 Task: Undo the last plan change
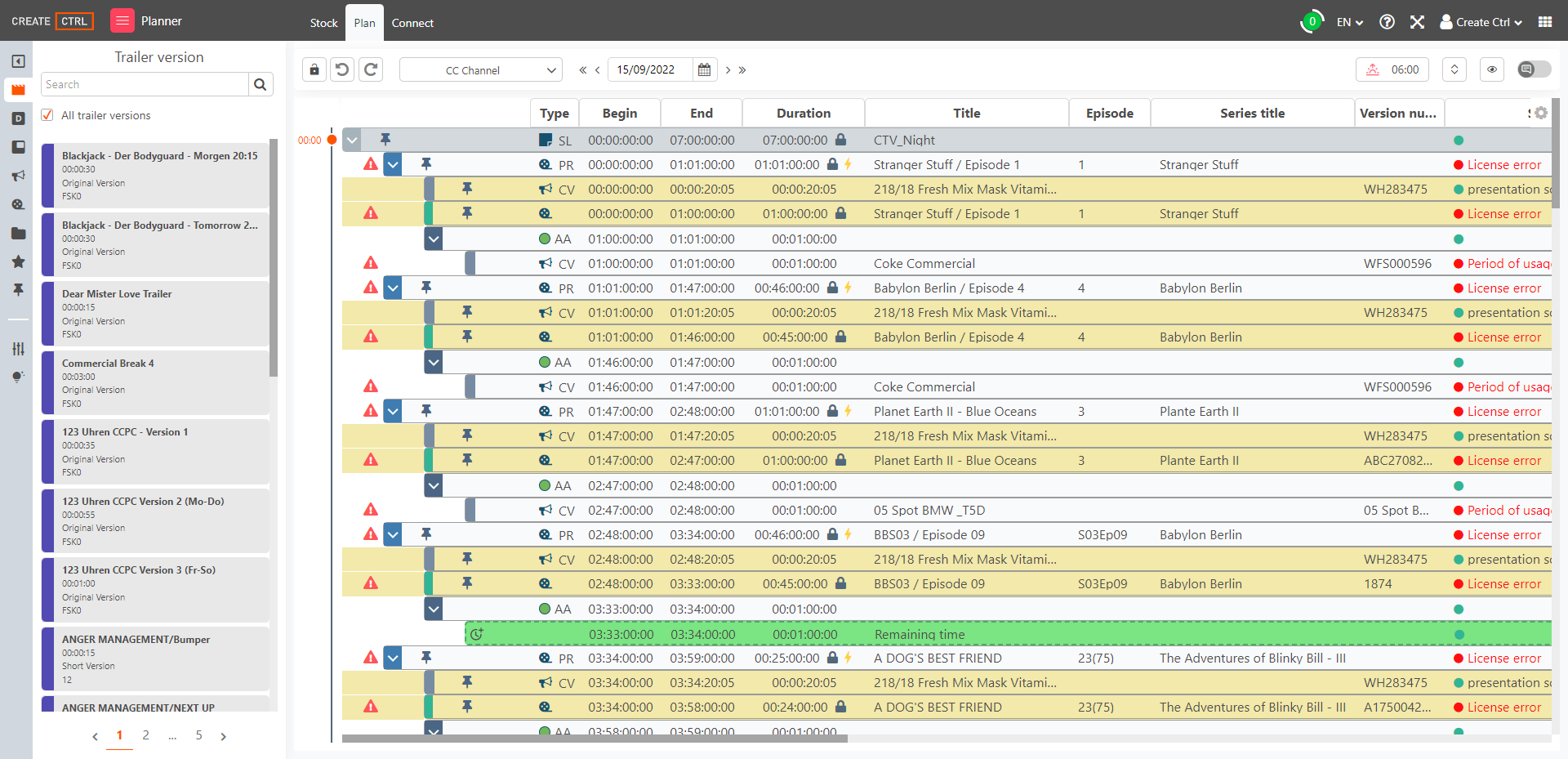(342, 69)
